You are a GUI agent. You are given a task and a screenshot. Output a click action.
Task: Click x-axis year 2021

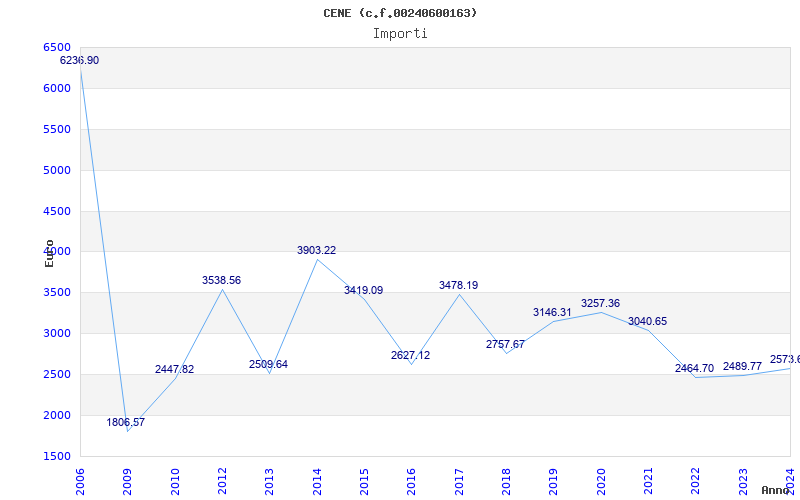[648, 482]
